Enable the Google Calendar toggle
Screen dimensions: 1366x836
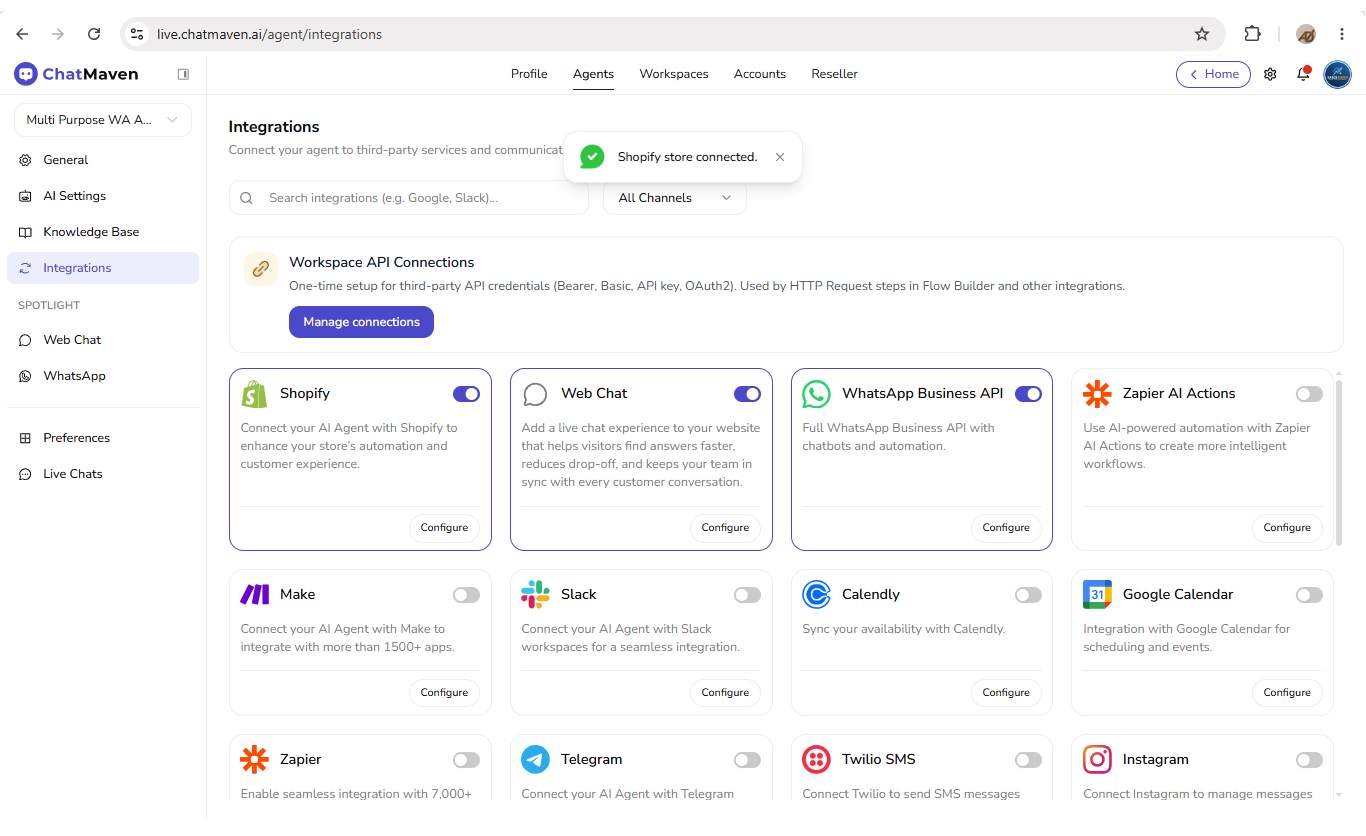[x=1309, y=595]
